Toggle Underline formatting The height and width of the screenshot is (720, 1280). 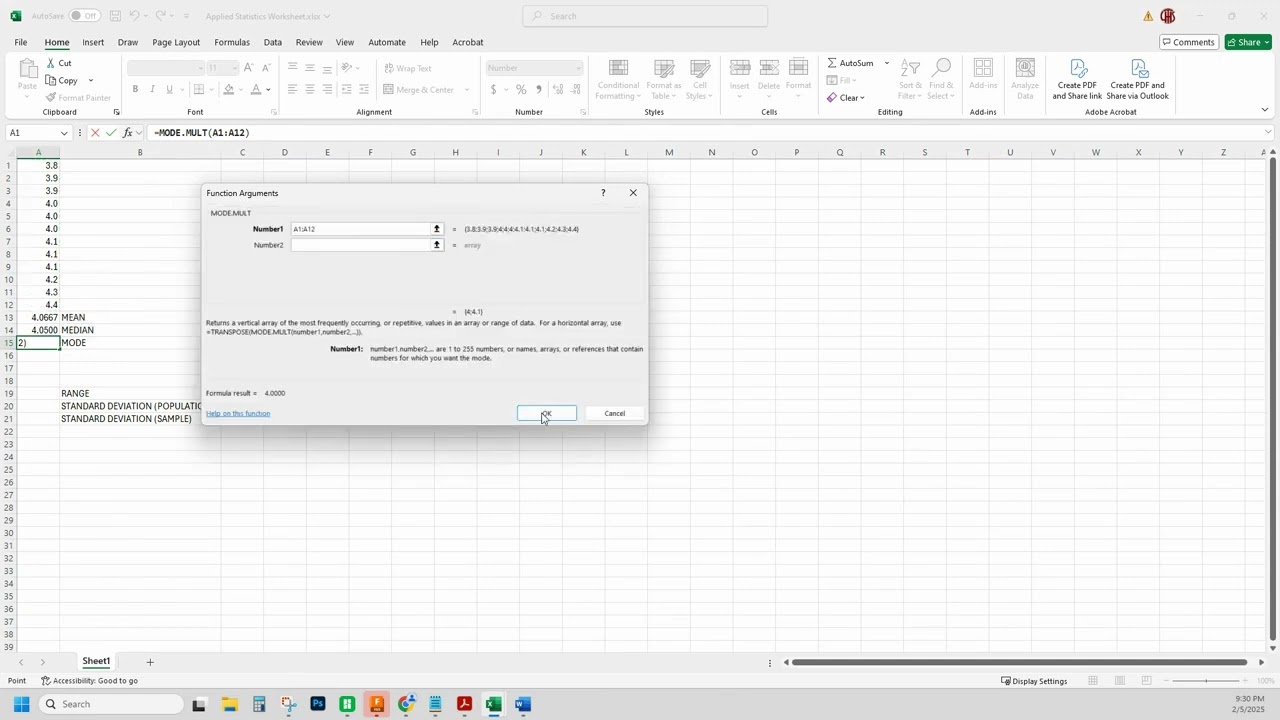pos(169,89)
